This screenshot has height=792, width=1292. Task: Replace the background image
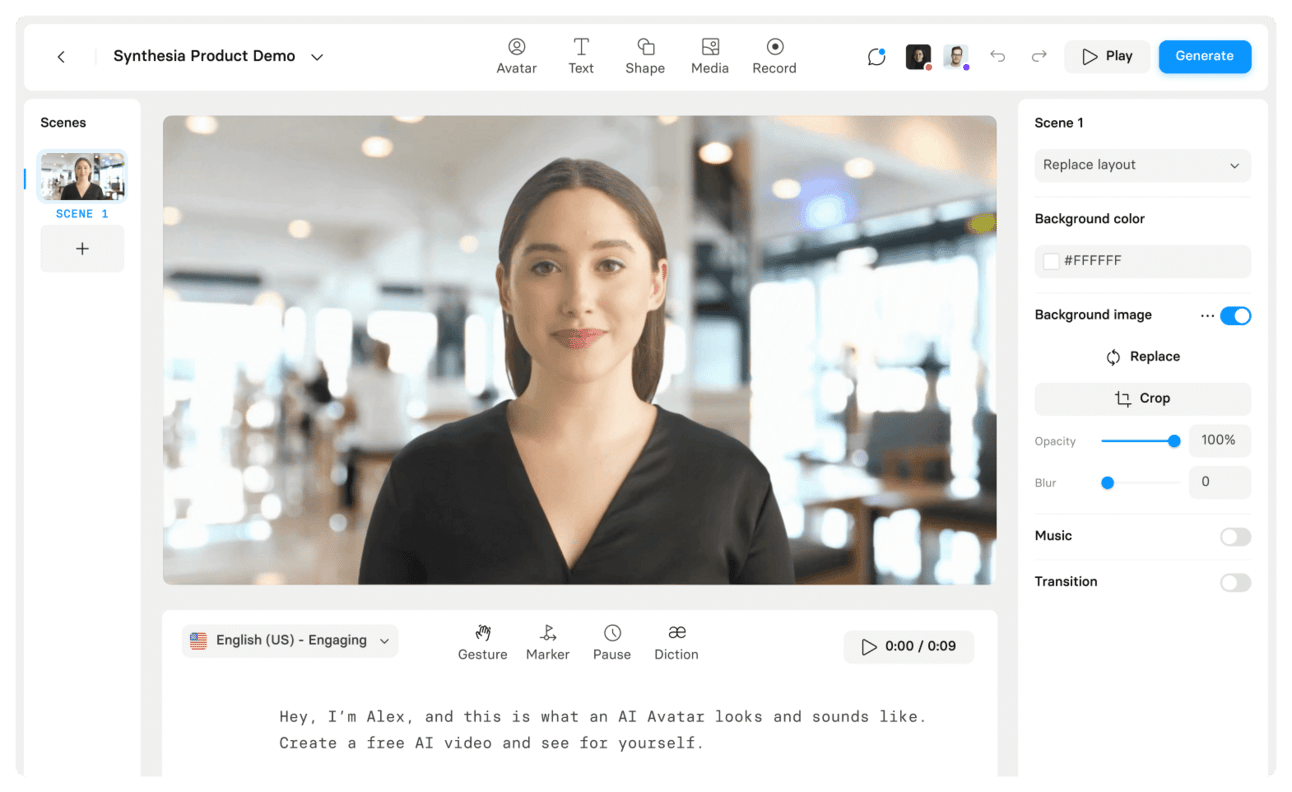click(1142, 357)
